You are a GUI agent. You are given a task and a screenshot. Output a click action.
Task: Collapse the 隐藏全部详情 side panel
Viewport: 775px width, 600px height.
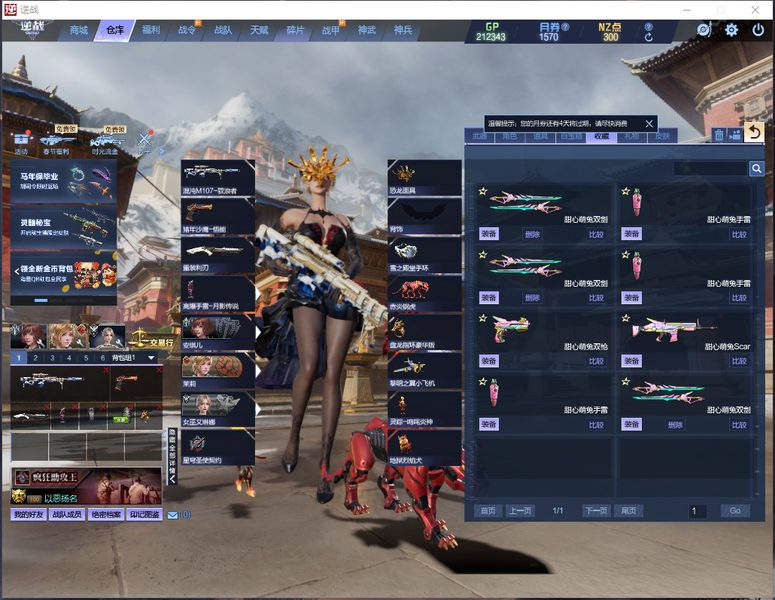coord(172,457)
